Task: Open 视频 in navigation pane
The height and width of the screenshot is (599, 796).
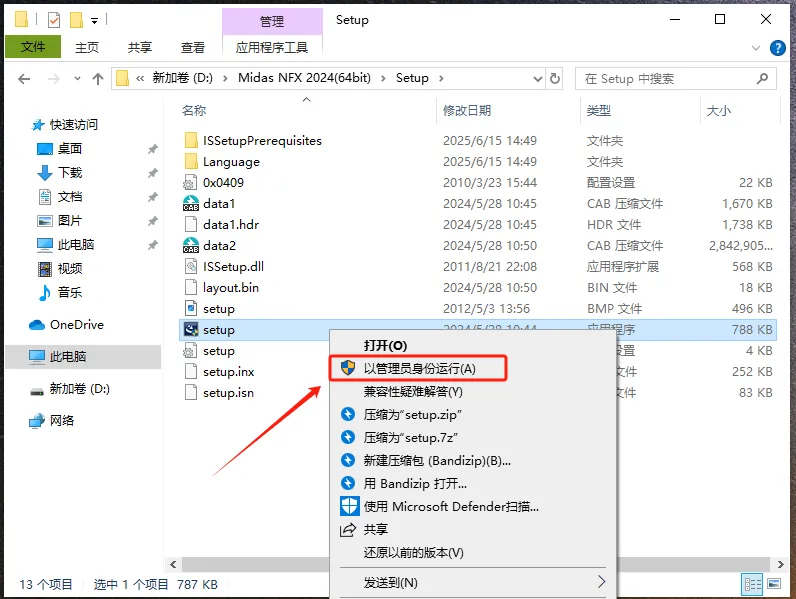Action: pyautogui.click(x=70, y=269)
